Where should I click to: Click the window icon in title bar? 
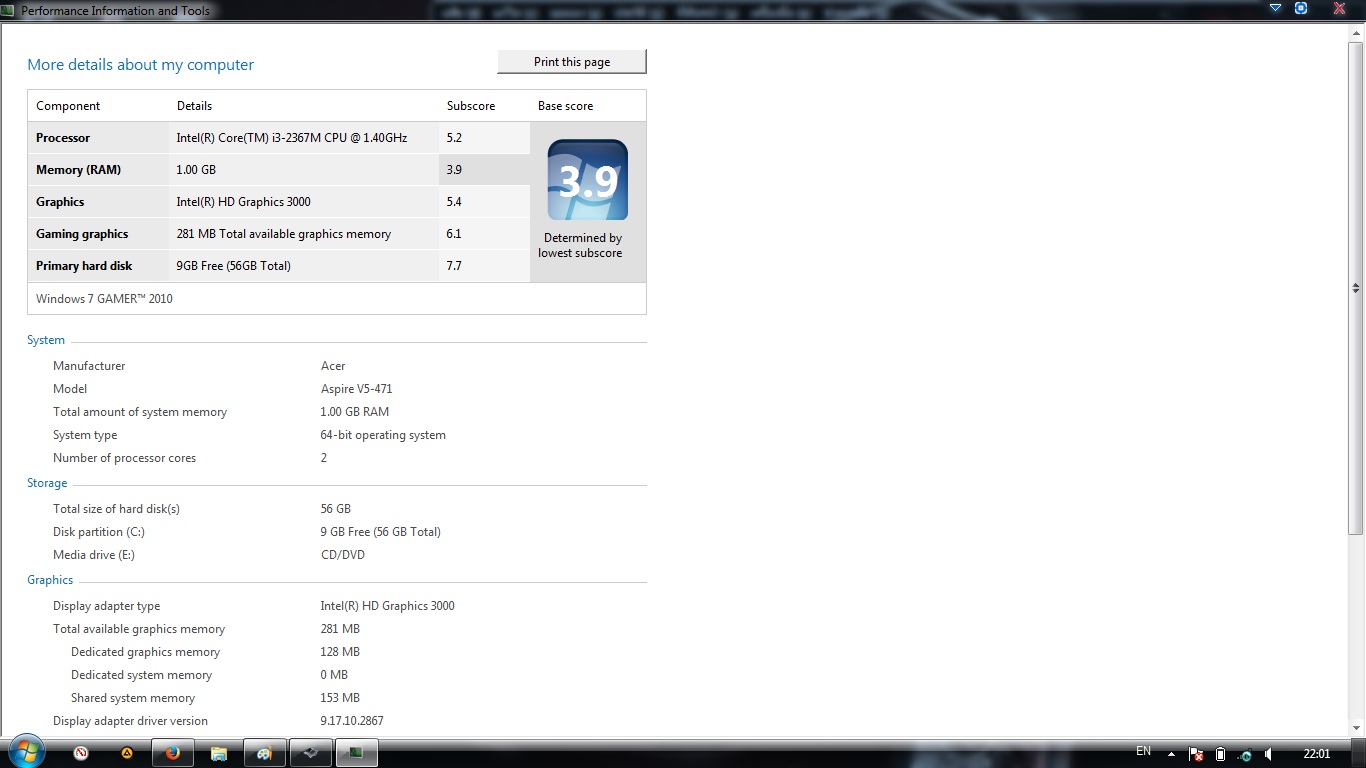pyautogui.click(x=10, y=11)
